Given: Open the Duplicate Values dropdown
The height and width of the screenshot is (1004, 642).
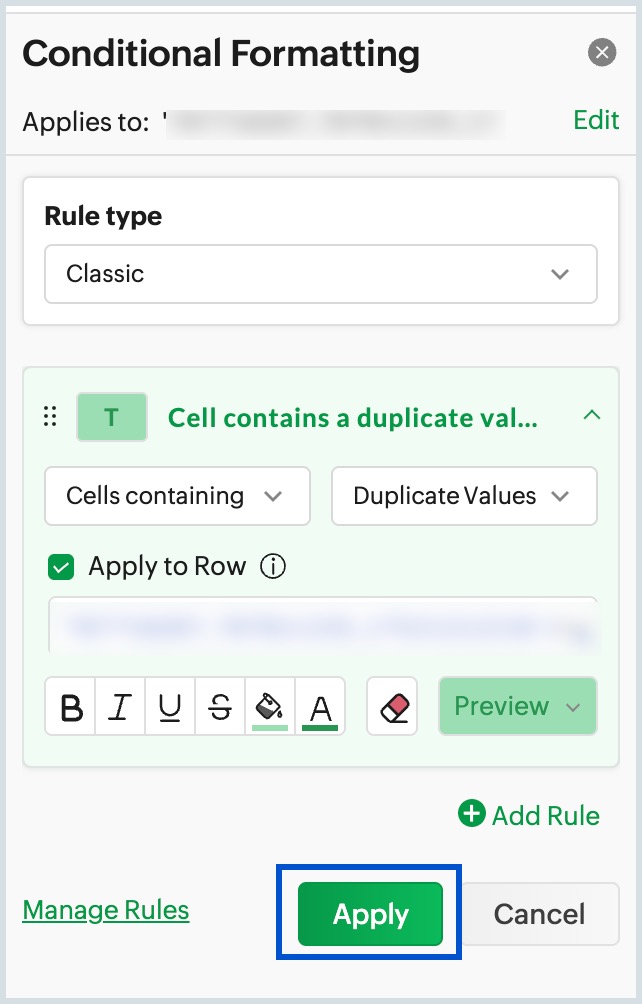Looking at the screenshot, I should 464,496.
